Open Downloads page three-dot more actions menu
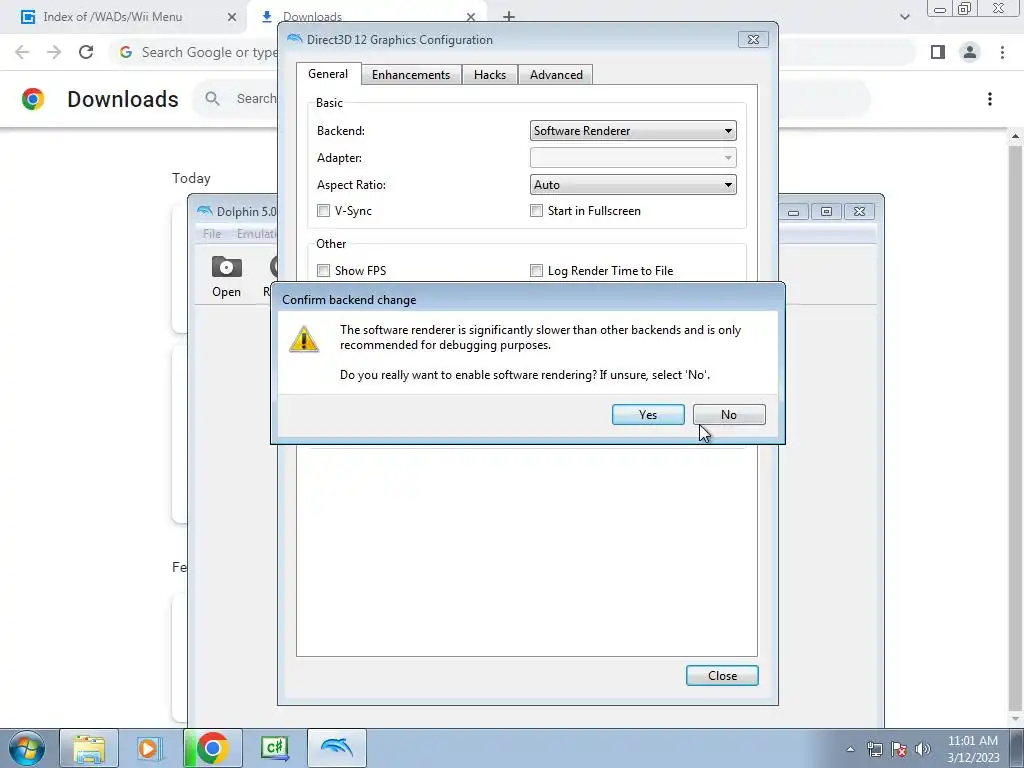The image size is (1024, 768). (990, 99)
